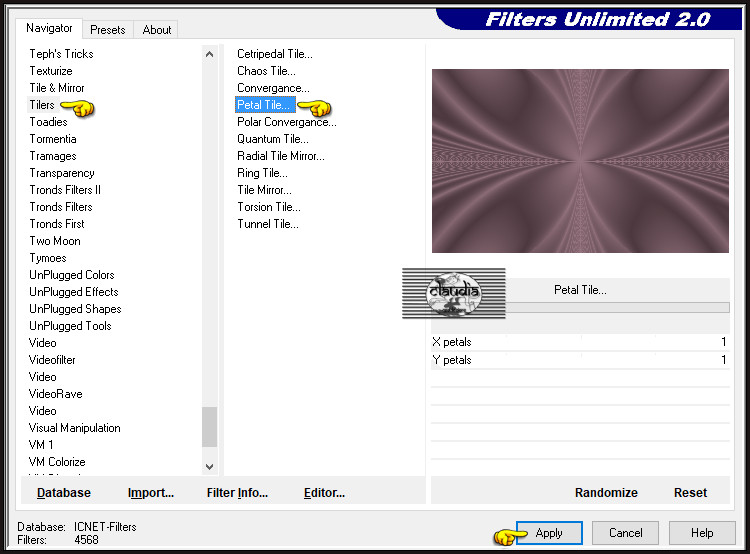
Task: Select Tymoes category
Action: pyautogui.click(x=48, y=258)
